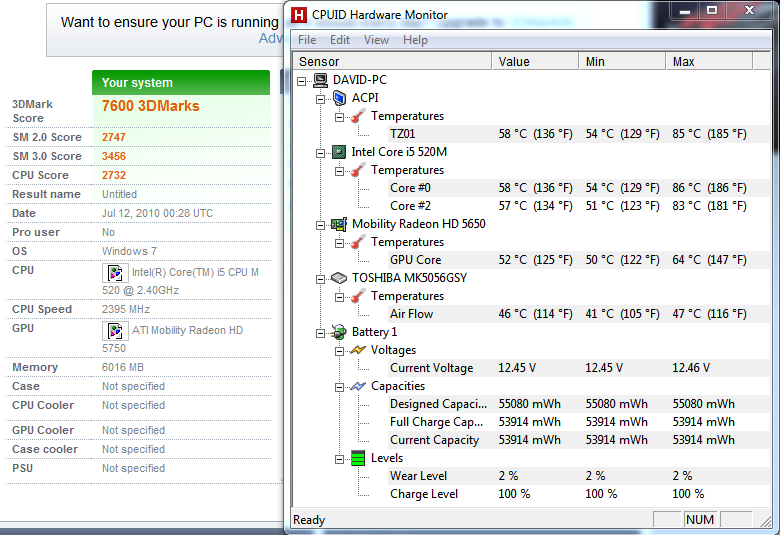Click the Min column header
The image size is (780, 535).
point(622,61)
